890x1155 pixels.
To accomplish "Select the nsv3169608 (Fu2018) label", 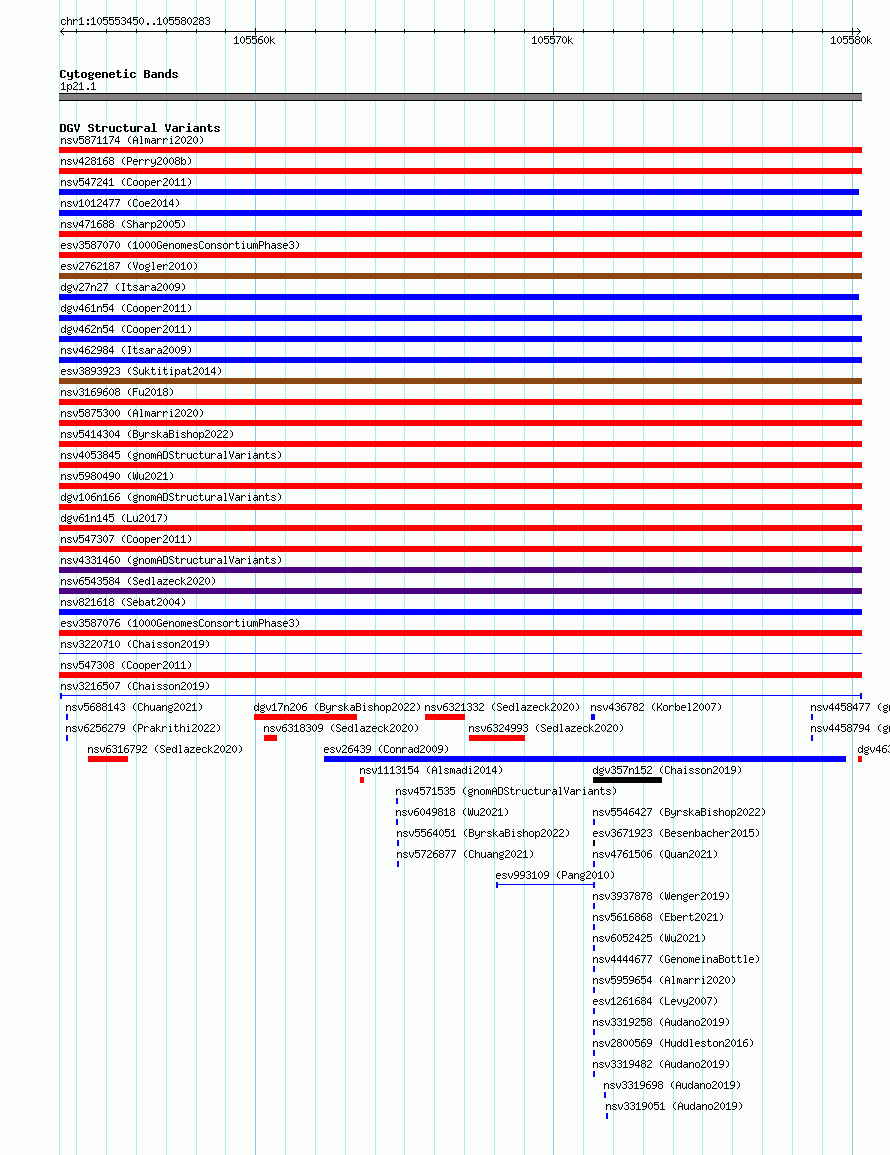I will pyautogui.click(x=117, y=392).
